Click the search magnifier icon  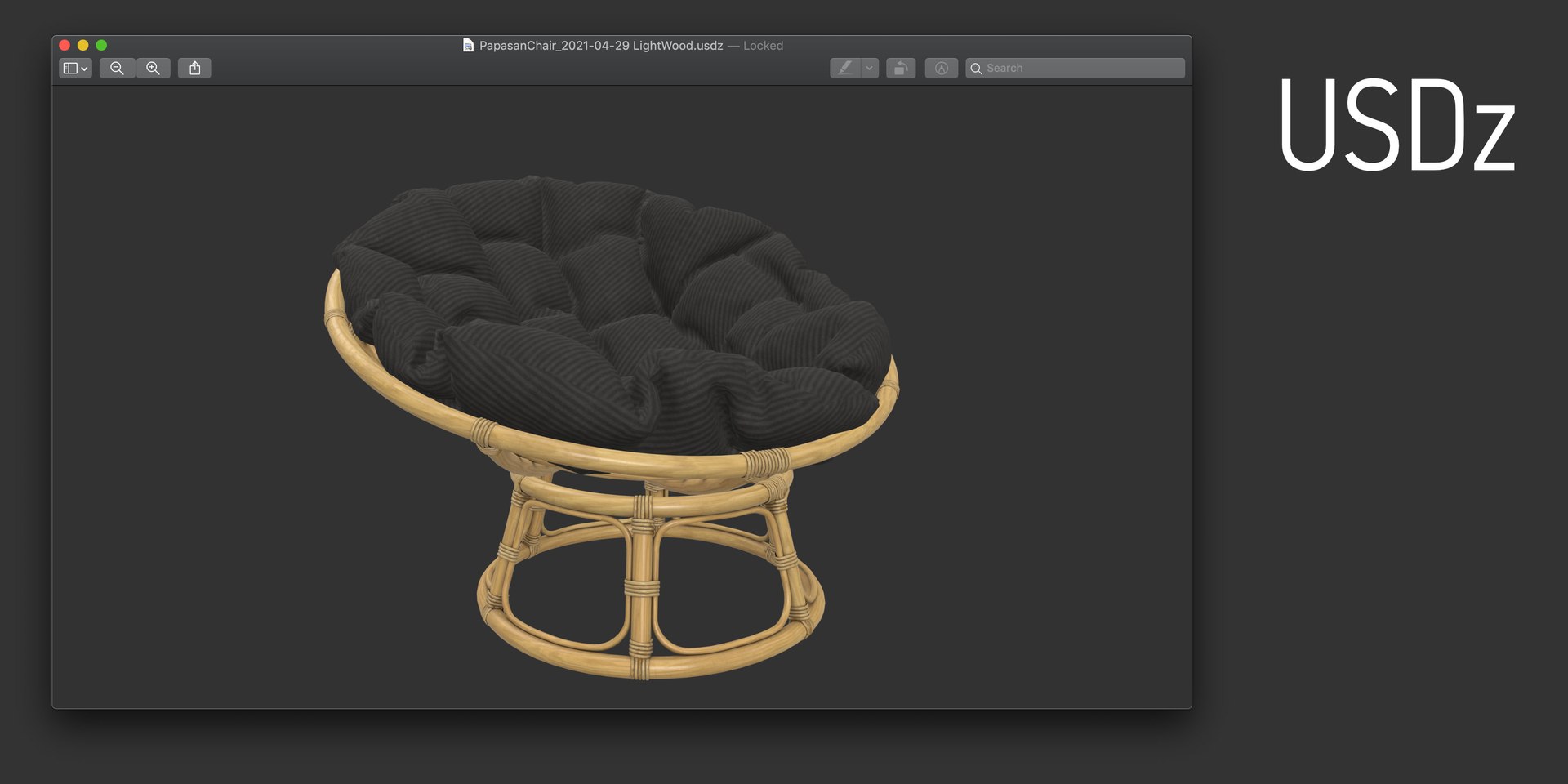976,69
